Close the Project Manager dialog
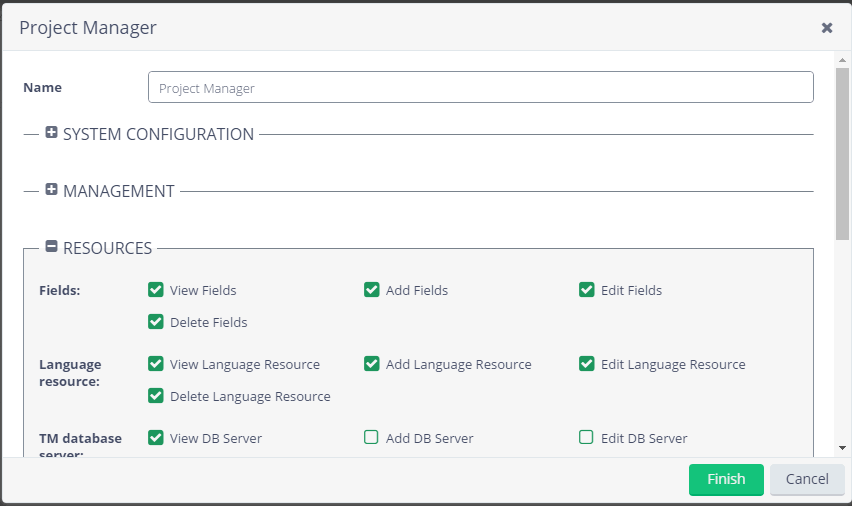 (x=827, y=28)
